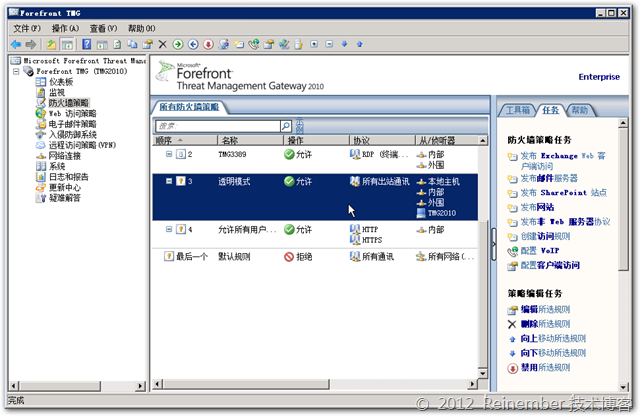Switch to the 工具箱 tab
Viewport: 640px width, 416px height.
[x=518, y=110]
